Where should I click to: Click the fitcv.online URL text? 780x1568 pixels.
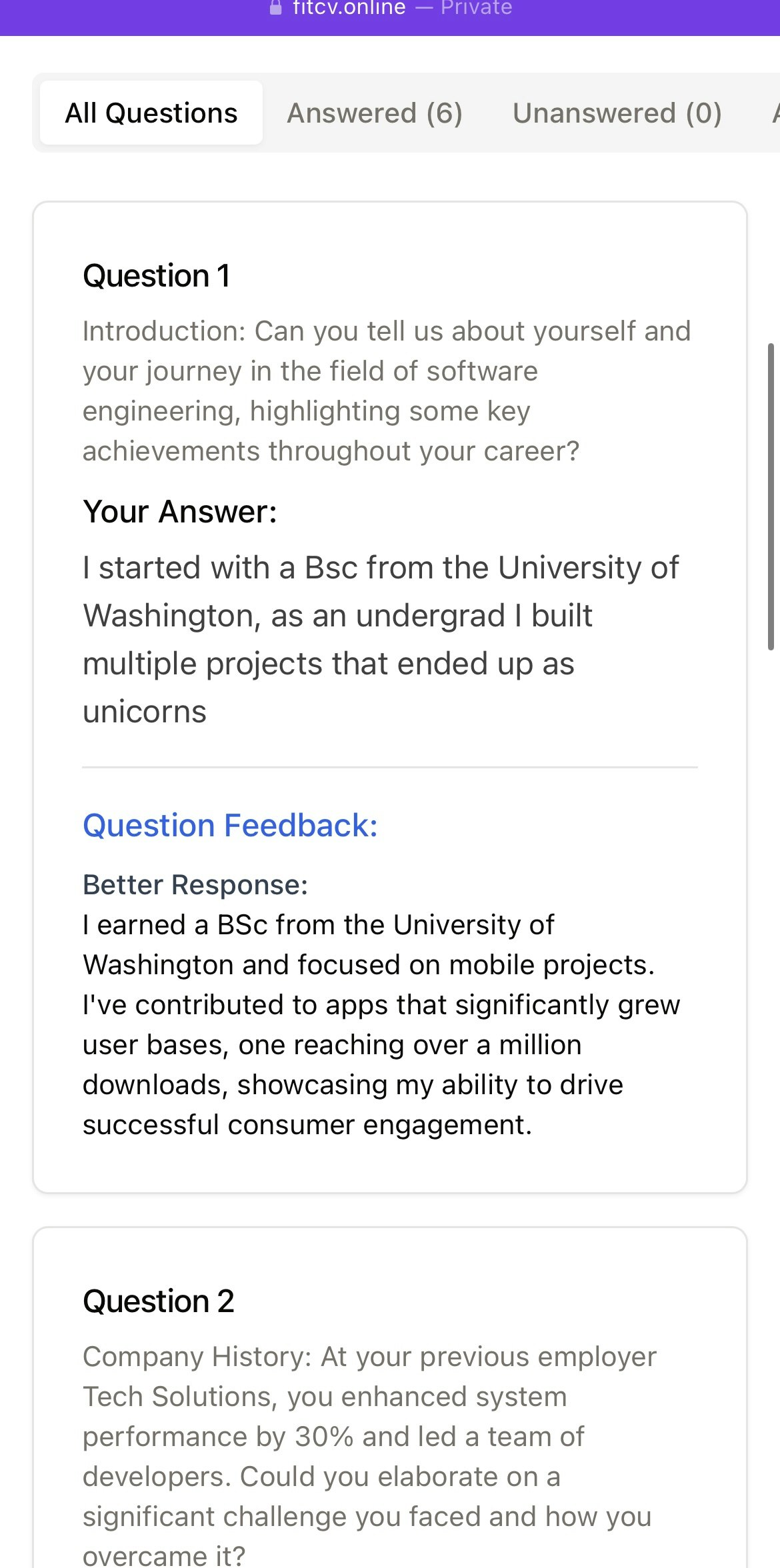349,8
